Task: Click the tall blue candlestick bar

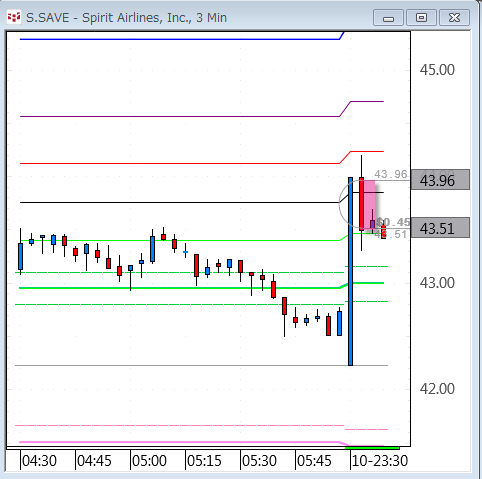Action: tap(350, 271)
